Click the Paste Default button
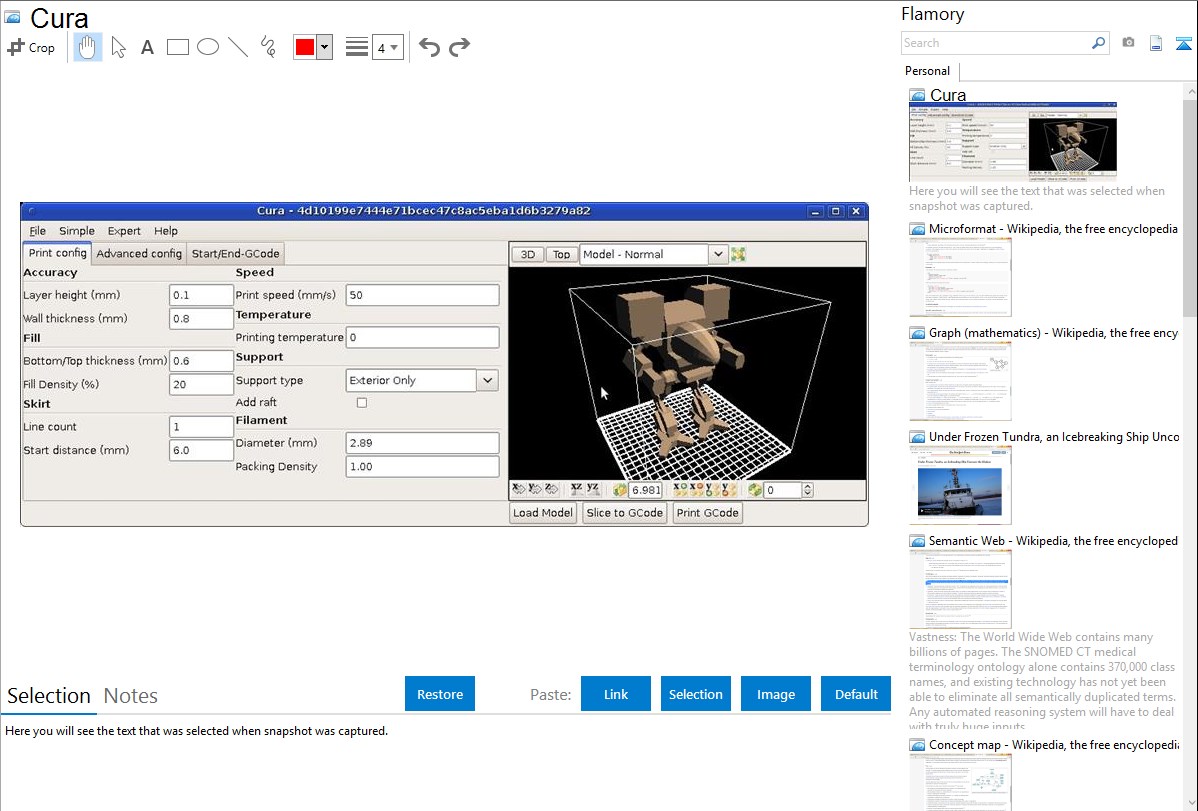The height and width of the screenshot is (811, 1198). [x=856, y=694]
